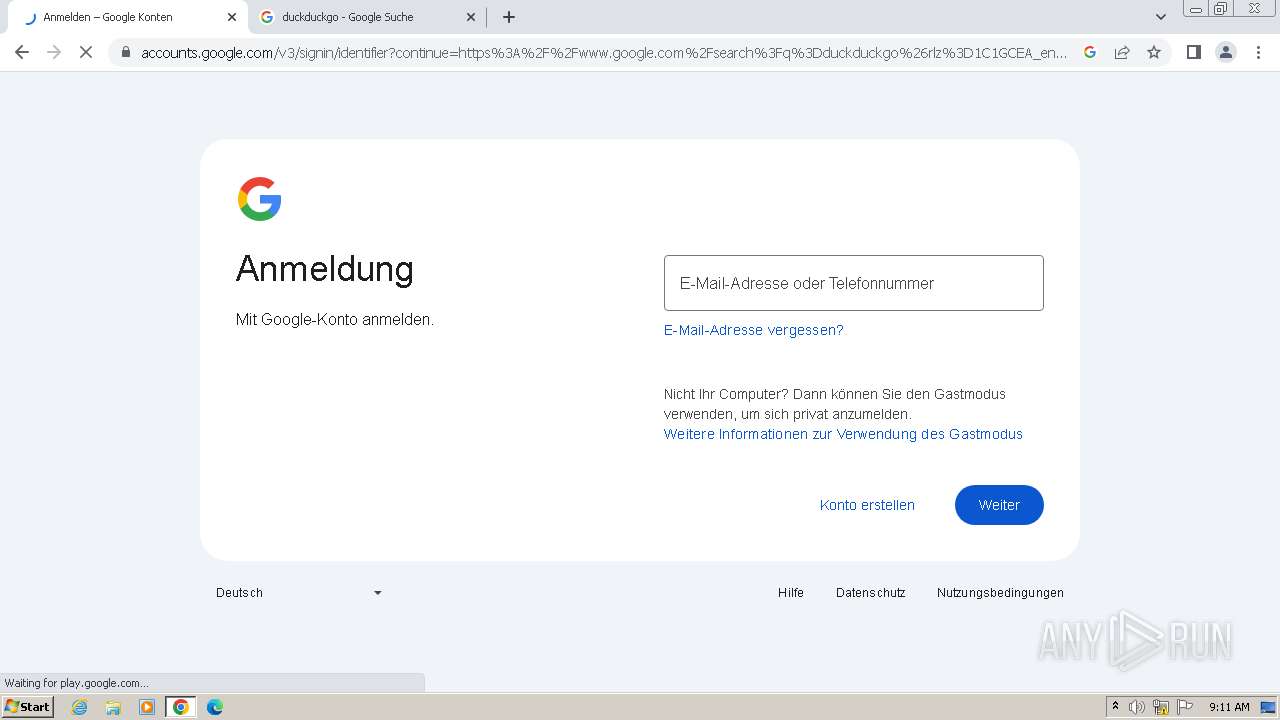Click the Google icon in the address bar
The width and height of the screenshot is (1280, 720).
[1090, 52]
